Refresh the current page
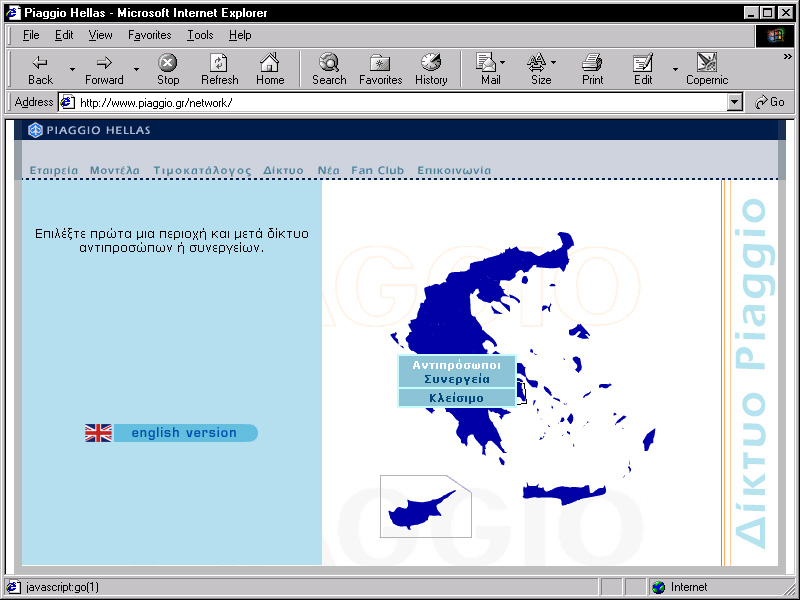The height and width of the screenshot is (600, 800). 219,69
